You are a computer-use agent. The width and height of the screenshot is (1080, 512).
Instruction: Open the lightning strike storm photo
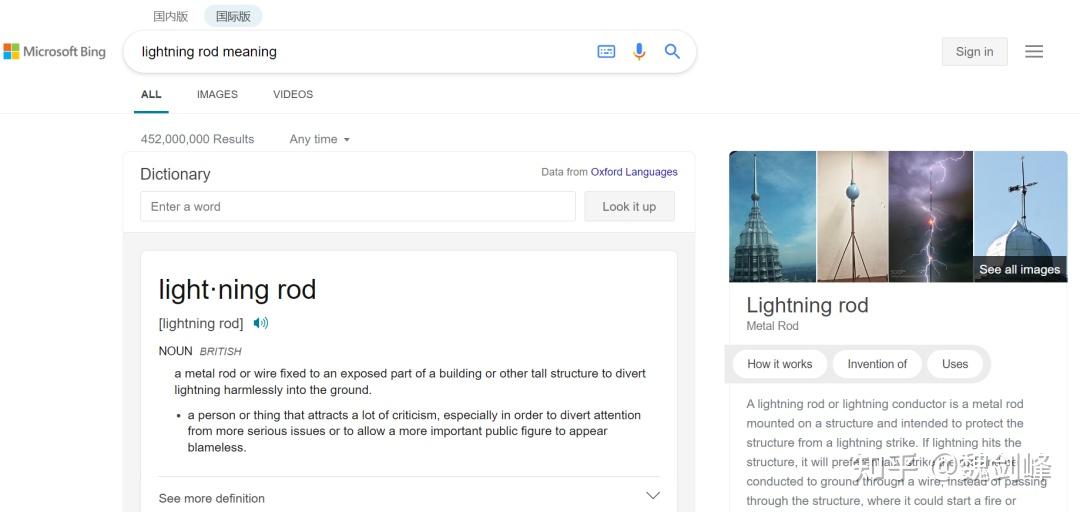coord(931,216)
